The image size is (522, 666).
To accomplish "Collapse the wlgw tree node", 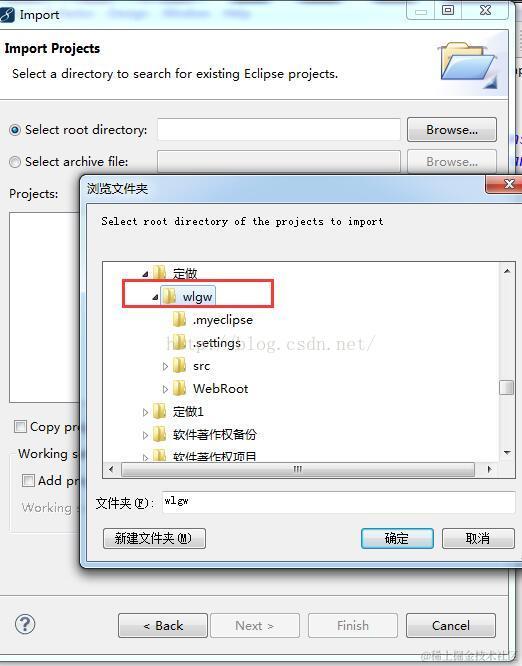I will tap(155, 297).
